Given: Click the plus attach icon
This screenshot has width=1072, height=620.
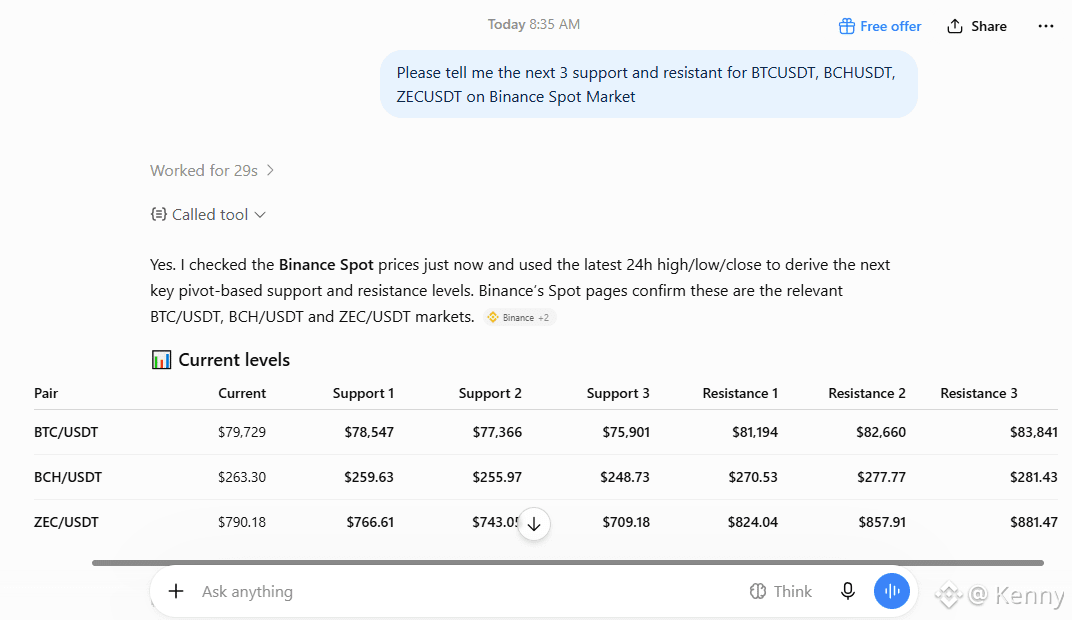Looking at the screenshot, I should [x=176, y=591].
